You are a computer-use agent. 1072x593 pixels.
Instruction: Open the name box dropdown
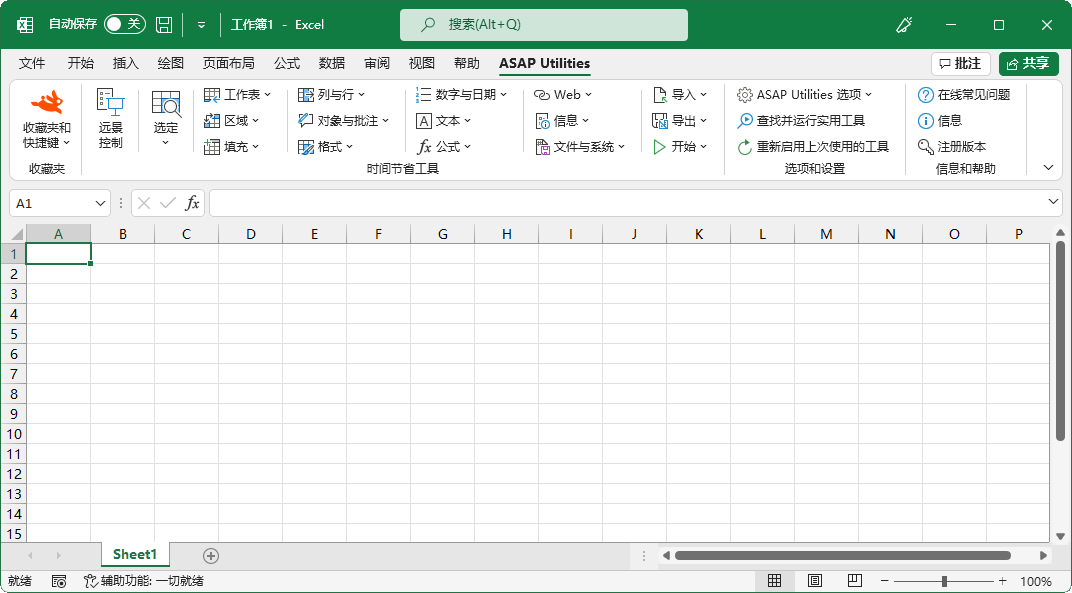point(98,202)
